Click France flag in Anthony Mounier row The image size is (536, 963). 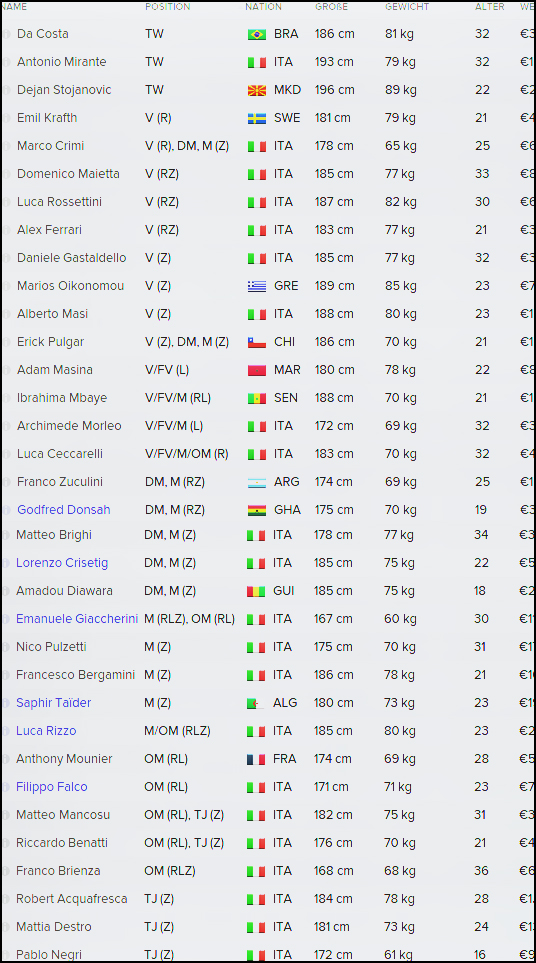tap(255, 759)
